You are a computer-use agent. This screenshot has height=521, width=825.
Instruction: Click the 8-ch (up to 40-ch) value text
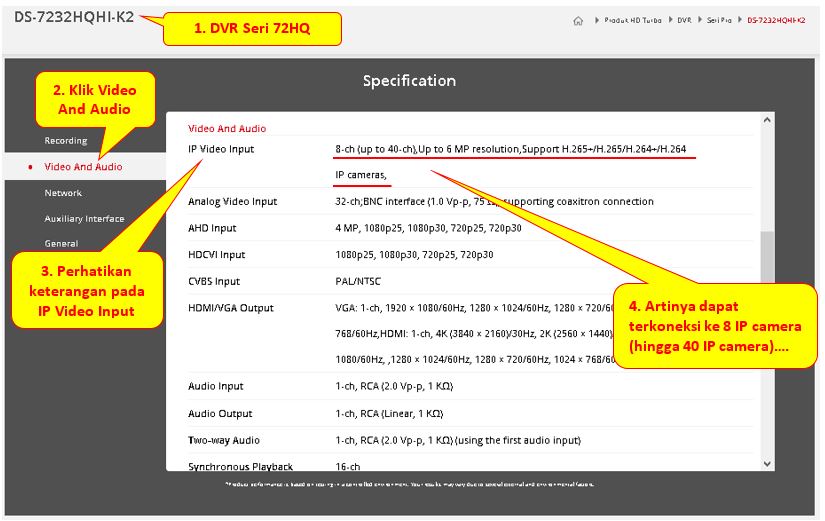coord(510,149)
